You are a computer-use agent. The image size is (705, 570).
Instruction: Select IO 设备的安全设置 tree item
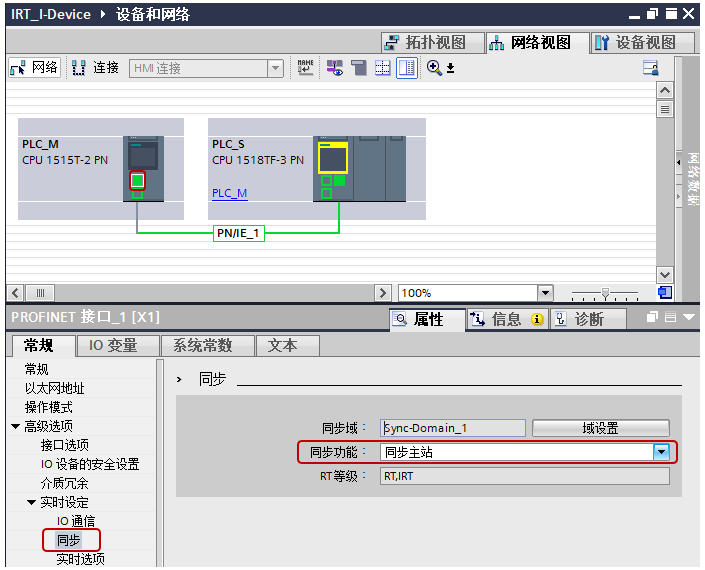(x=90, y=464)
